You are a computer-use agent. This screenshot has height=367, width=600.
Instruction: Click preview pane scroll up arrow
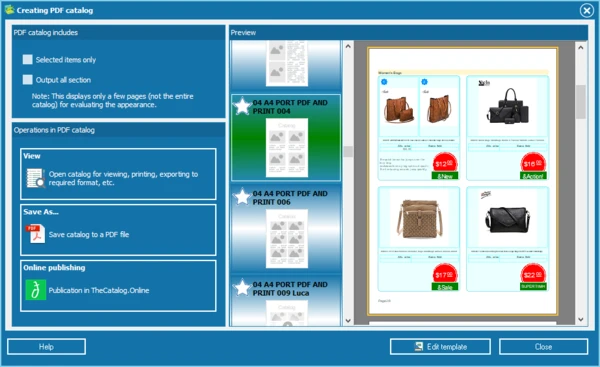point(581,47)
